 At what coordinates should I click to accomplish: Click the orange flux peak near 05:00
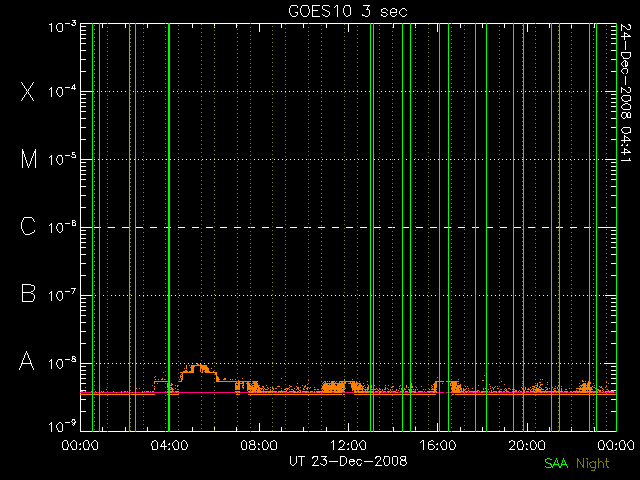click(x=199, y=369)
